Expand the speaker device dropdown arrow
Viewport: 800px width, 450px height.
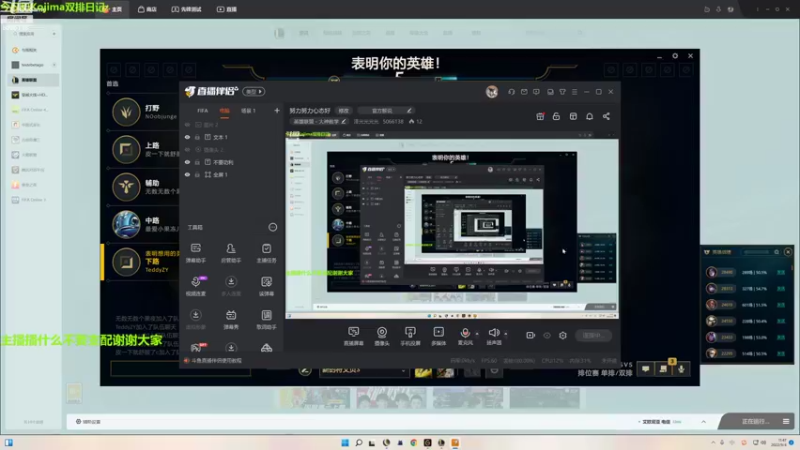click(506, 334)
